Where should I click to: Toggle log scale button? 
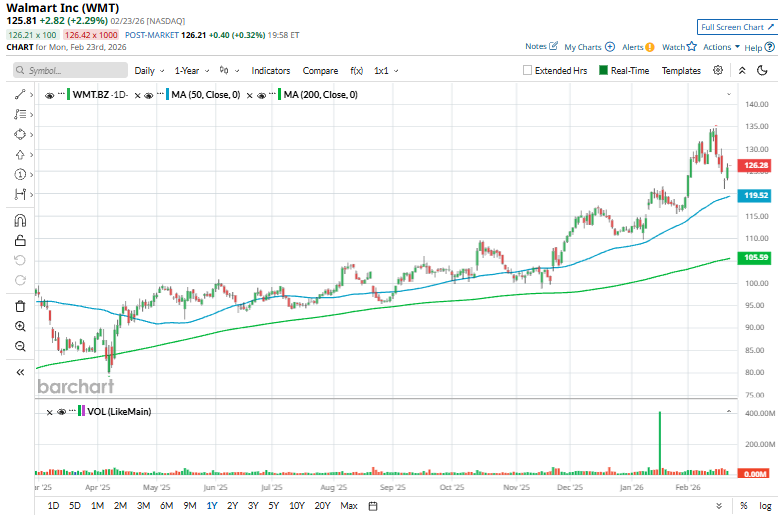765,506
